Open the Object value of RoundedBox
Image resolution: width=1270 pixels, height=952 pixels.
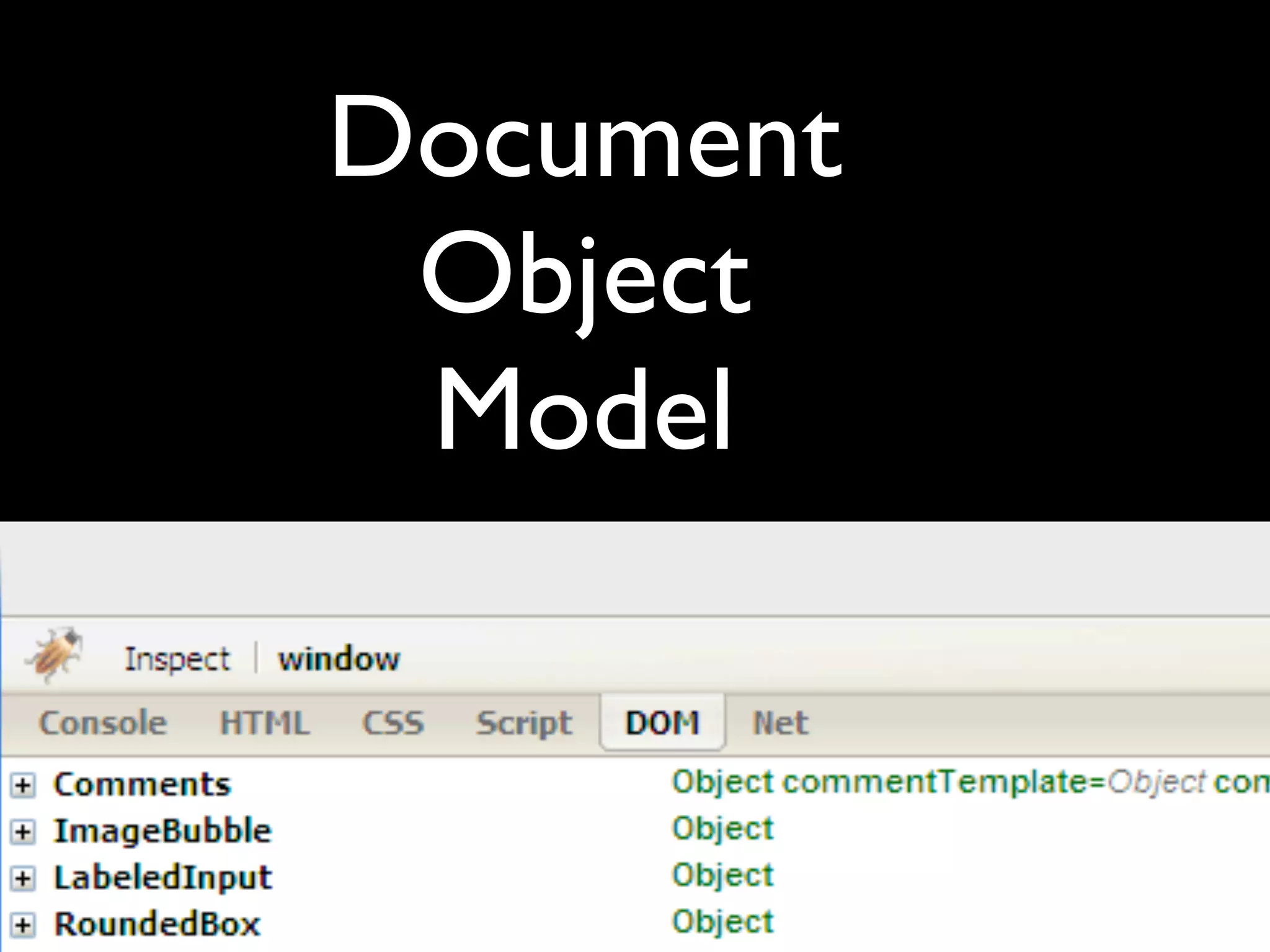(723, 922)
